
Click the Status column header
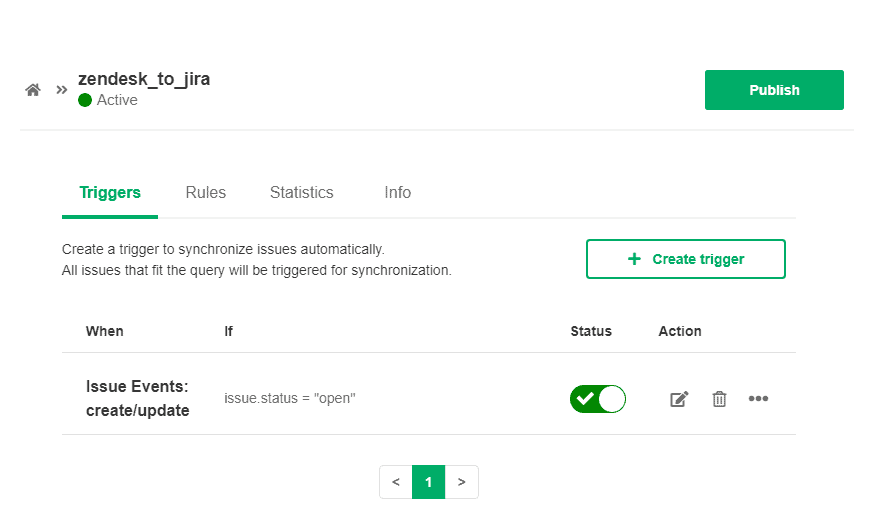591,331
